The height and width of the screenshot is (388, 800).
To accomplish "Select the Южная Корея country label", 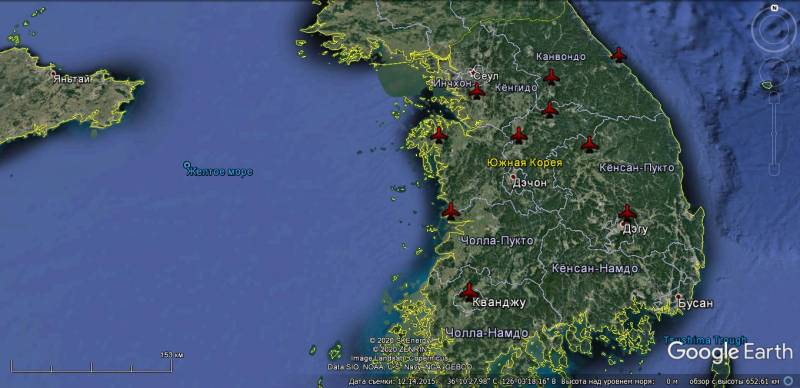I will point(524,163).
